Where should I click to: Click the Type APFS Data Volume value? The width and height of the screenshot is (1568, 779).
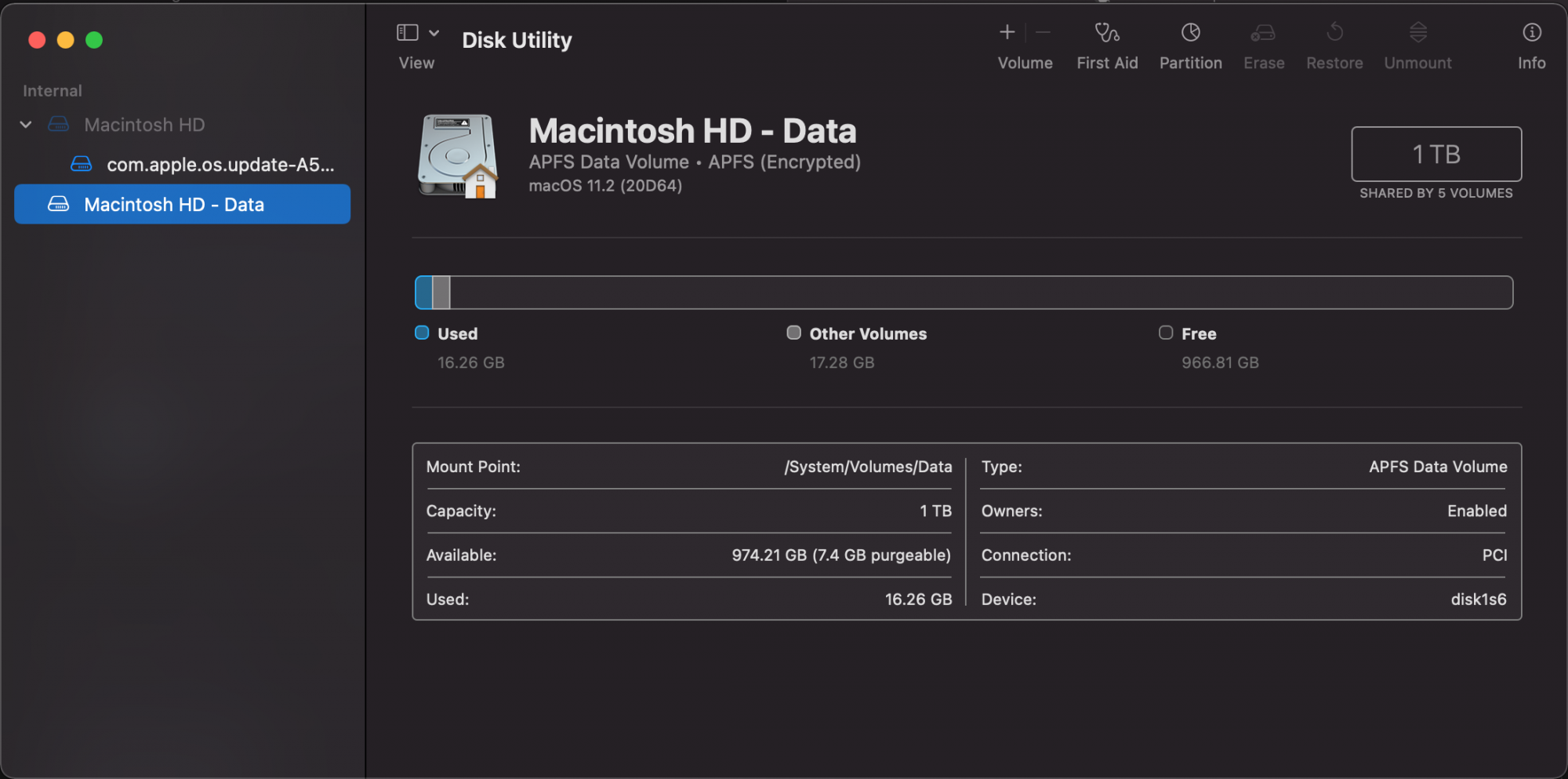point(1438,467)
